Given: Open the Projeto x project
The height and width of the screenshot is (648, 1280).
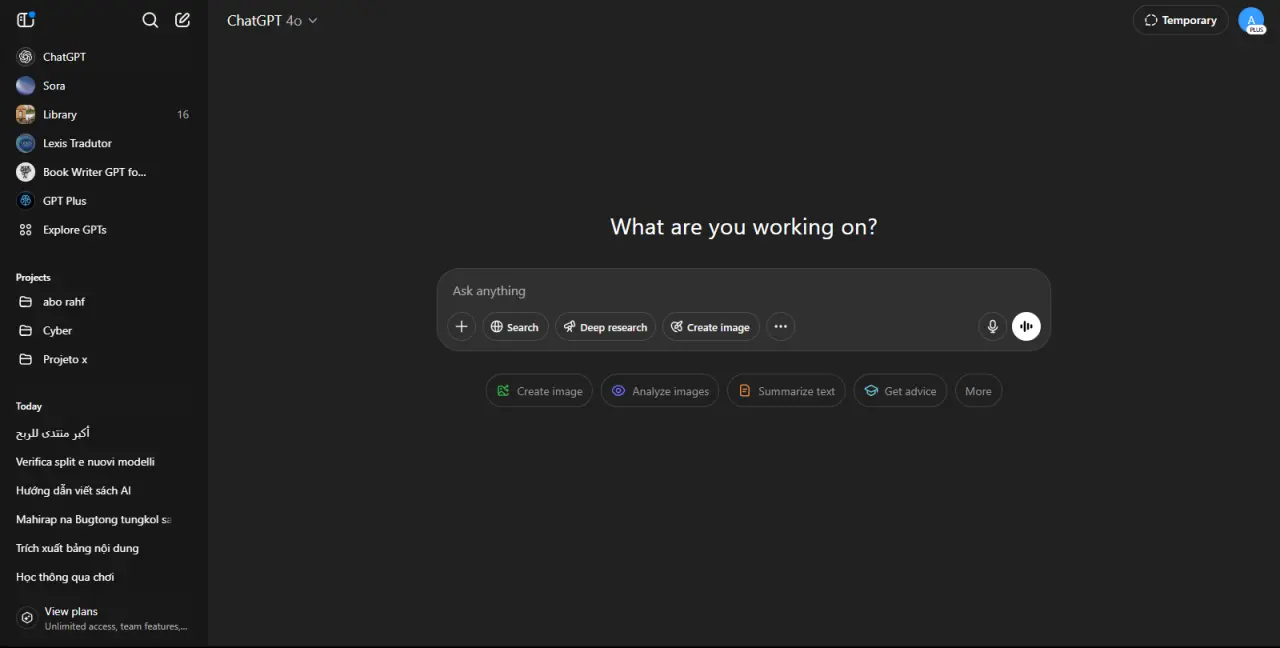Looking at the screenshot, I should [104, 359].
